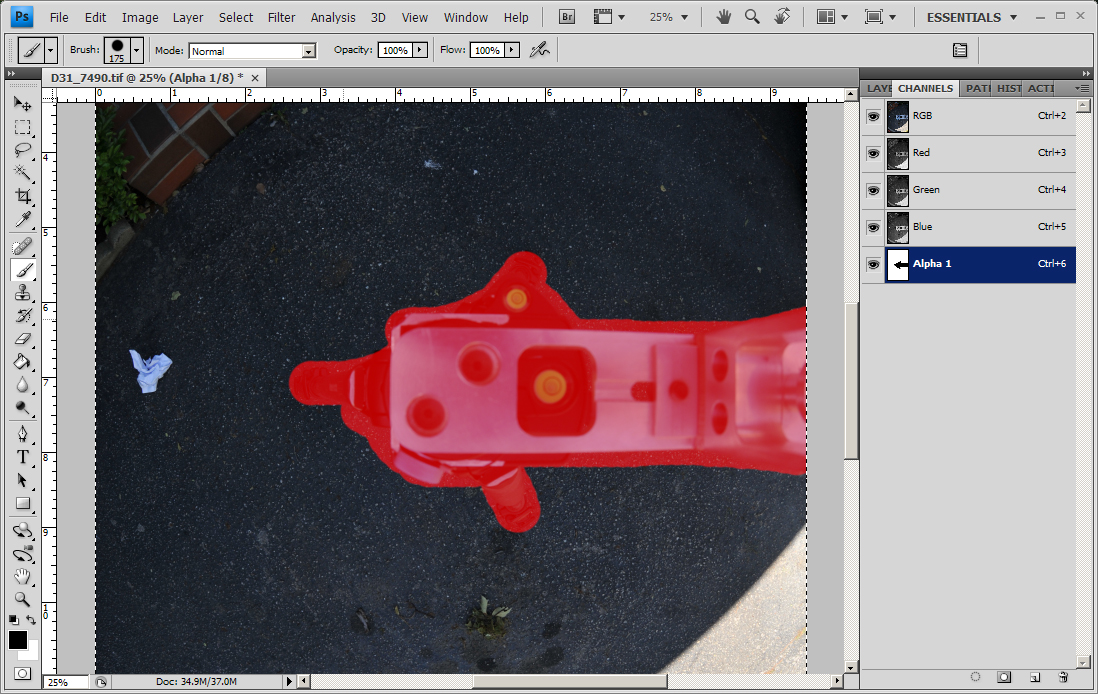
Task: Open the Analysis menu
Action: (333, 18)
